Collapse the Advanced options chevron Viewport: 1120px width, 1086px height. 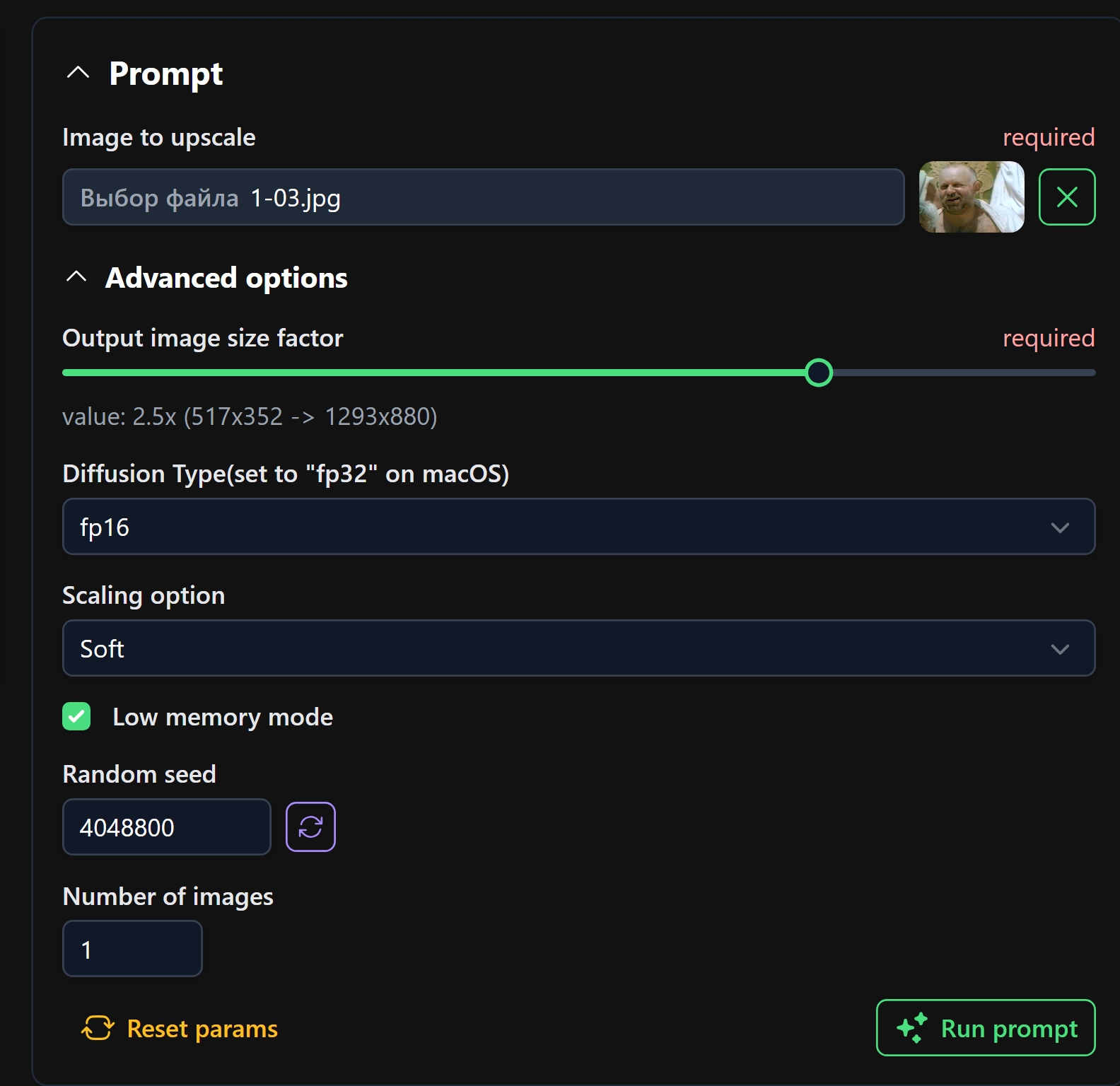(x=76, y=276)
